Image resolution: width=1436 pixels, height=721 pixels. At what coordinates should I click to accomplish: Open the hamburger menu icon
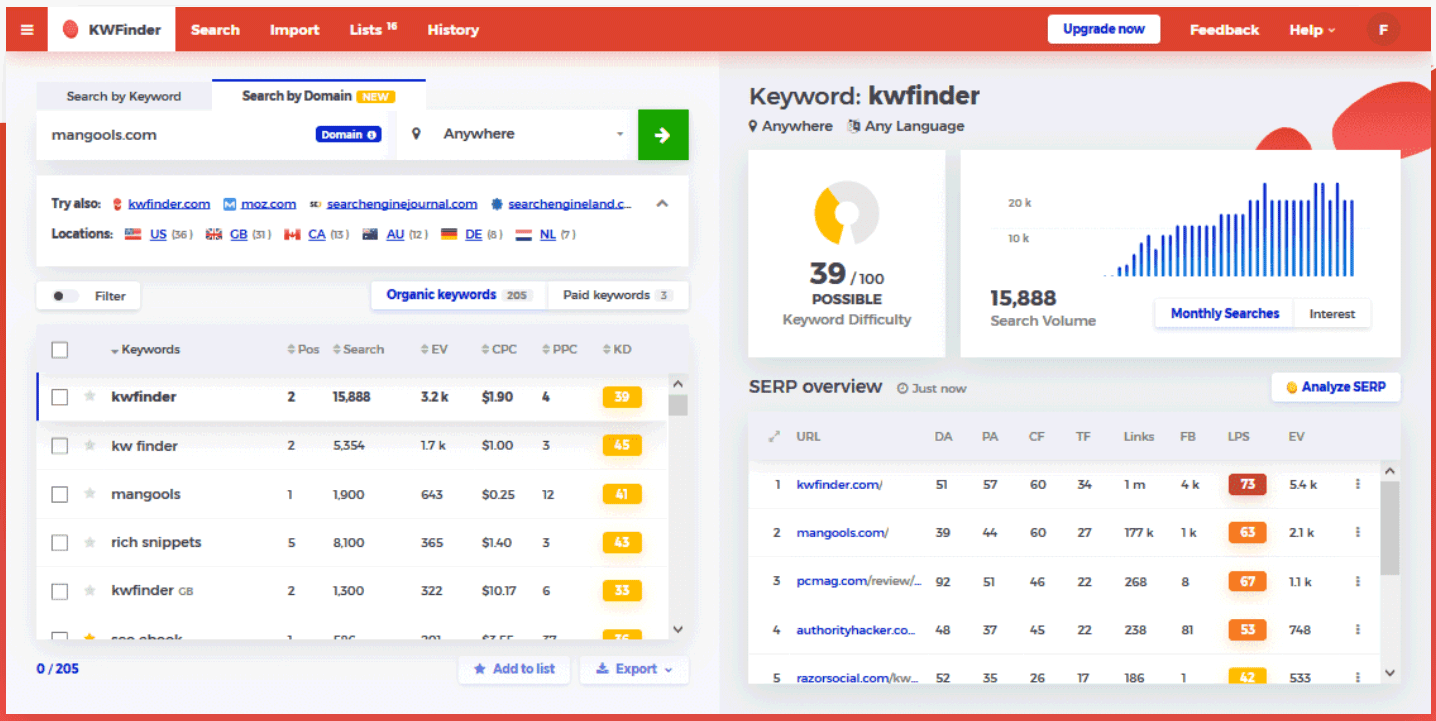click(x=27, y=30)
